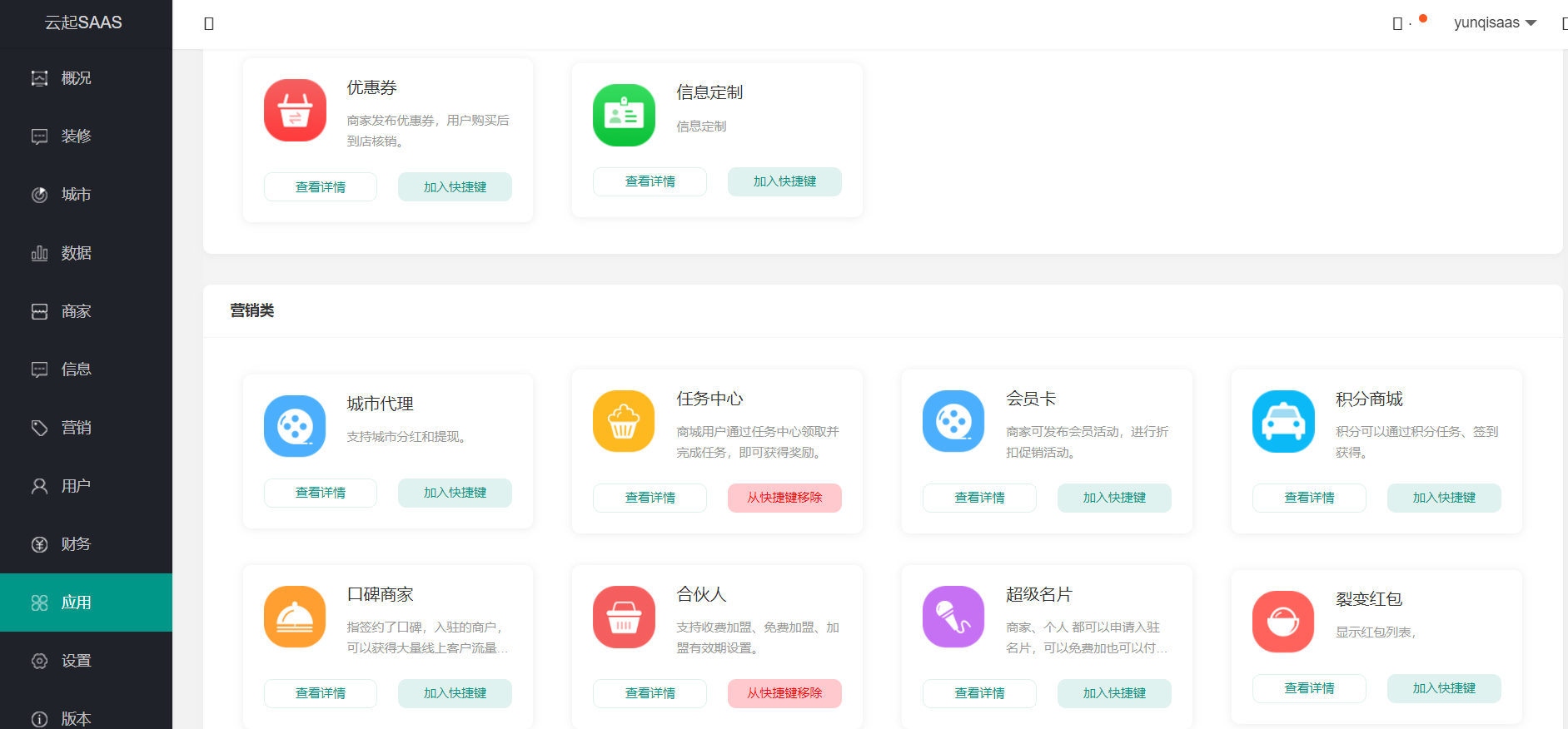1568x729 pixels.
Task: Click the 云起SAAS logo text
Action: tap(83, 22)
